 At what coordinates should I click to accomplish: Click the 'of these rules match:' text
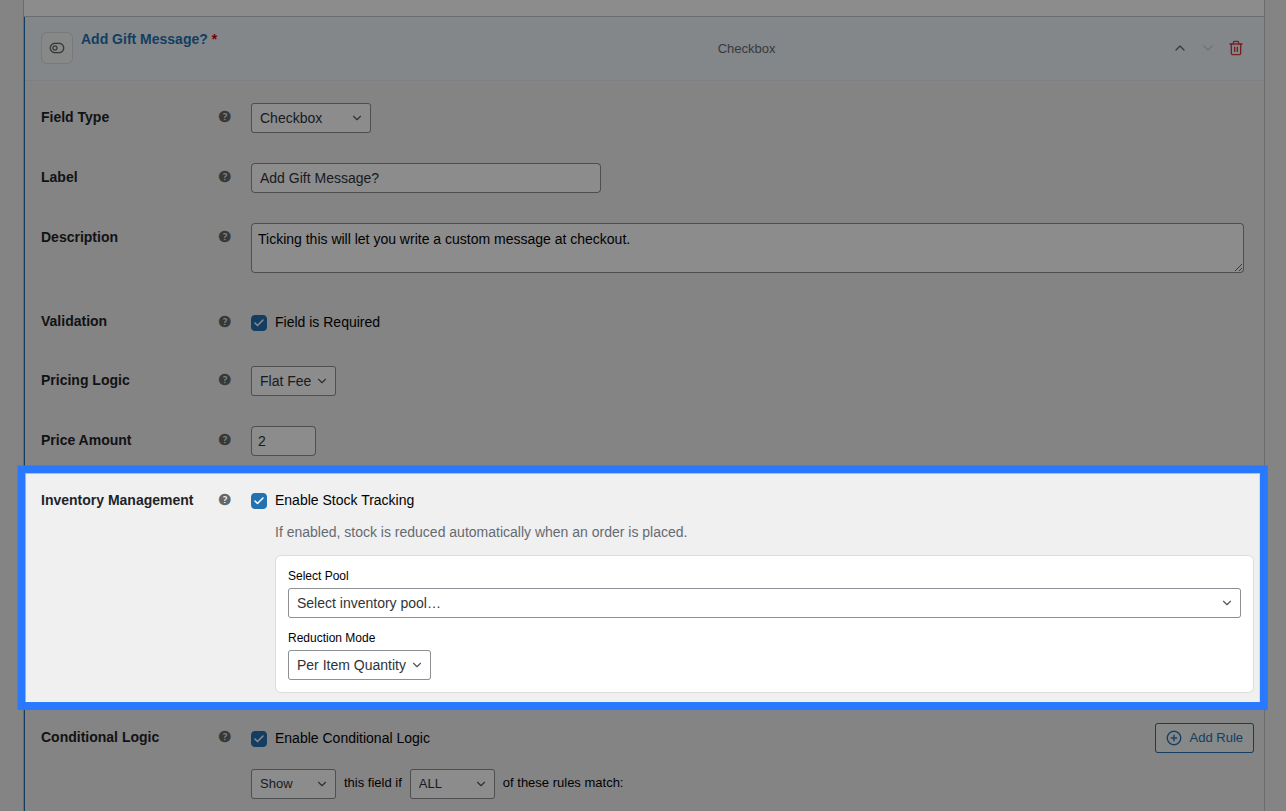[563, 783]
